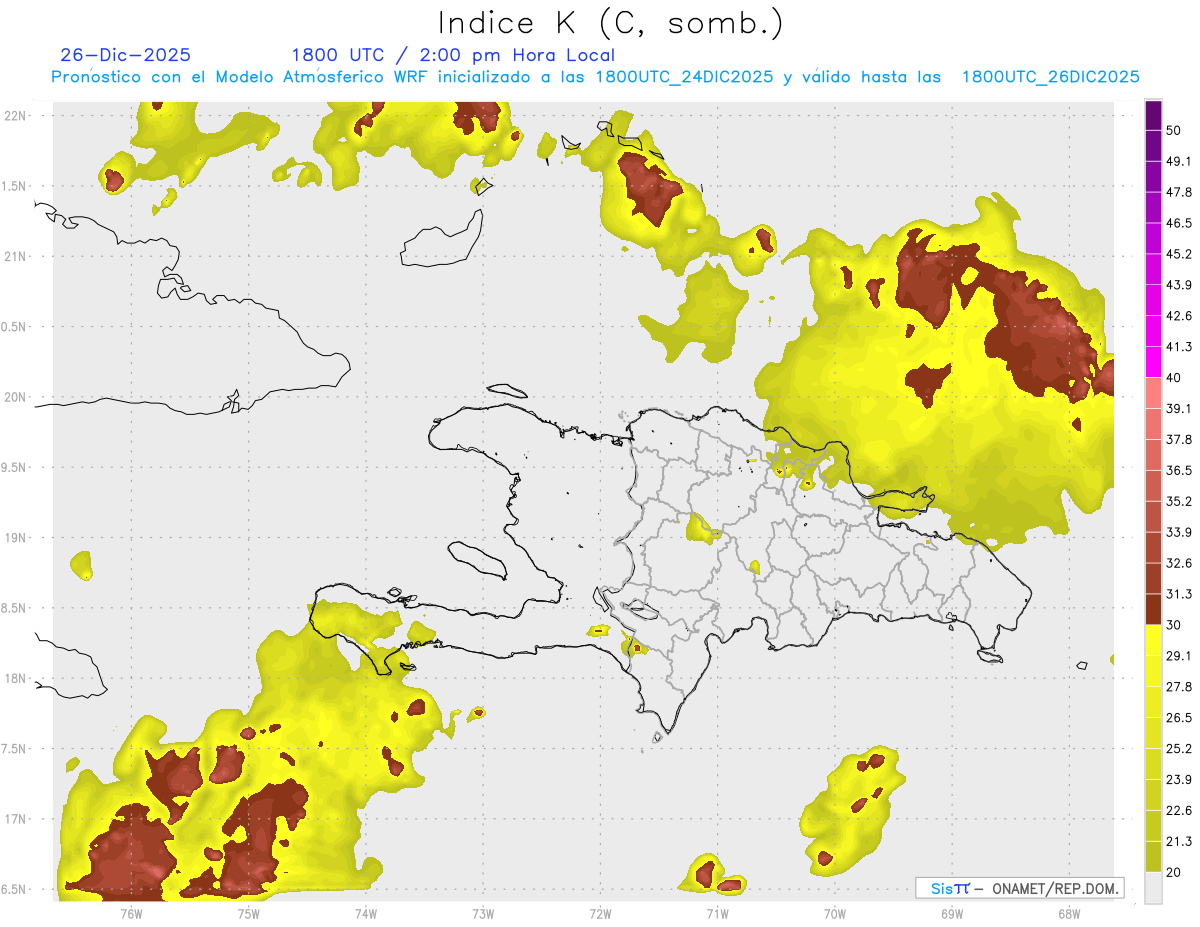Click the '49.1' value on the color scale

pyautogui.click(x=1179, y=161)
